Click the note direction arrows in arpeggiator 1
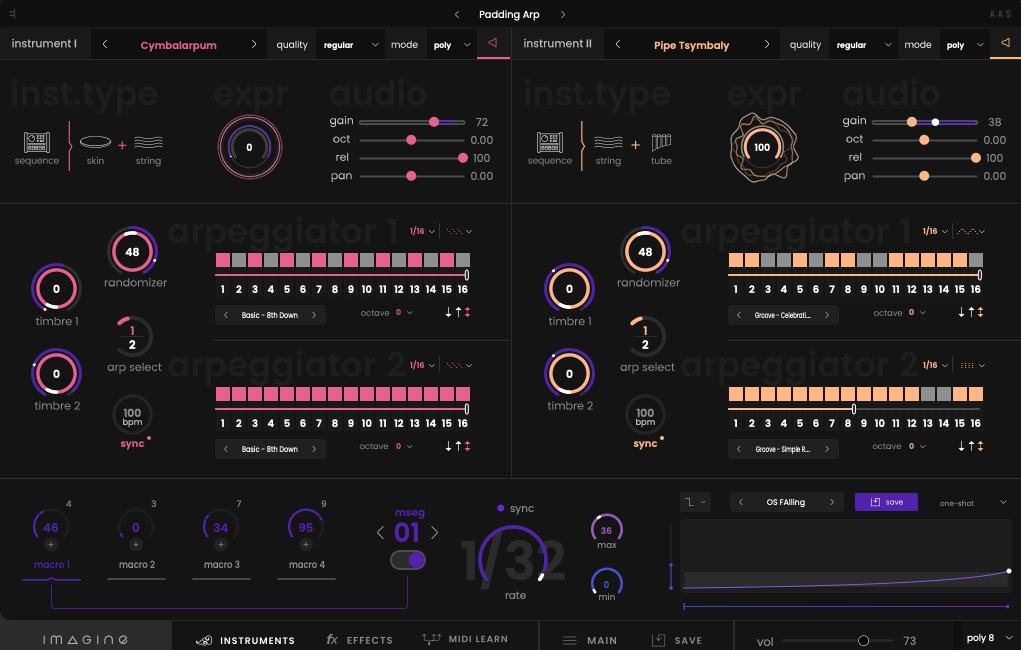 (459, 313)
